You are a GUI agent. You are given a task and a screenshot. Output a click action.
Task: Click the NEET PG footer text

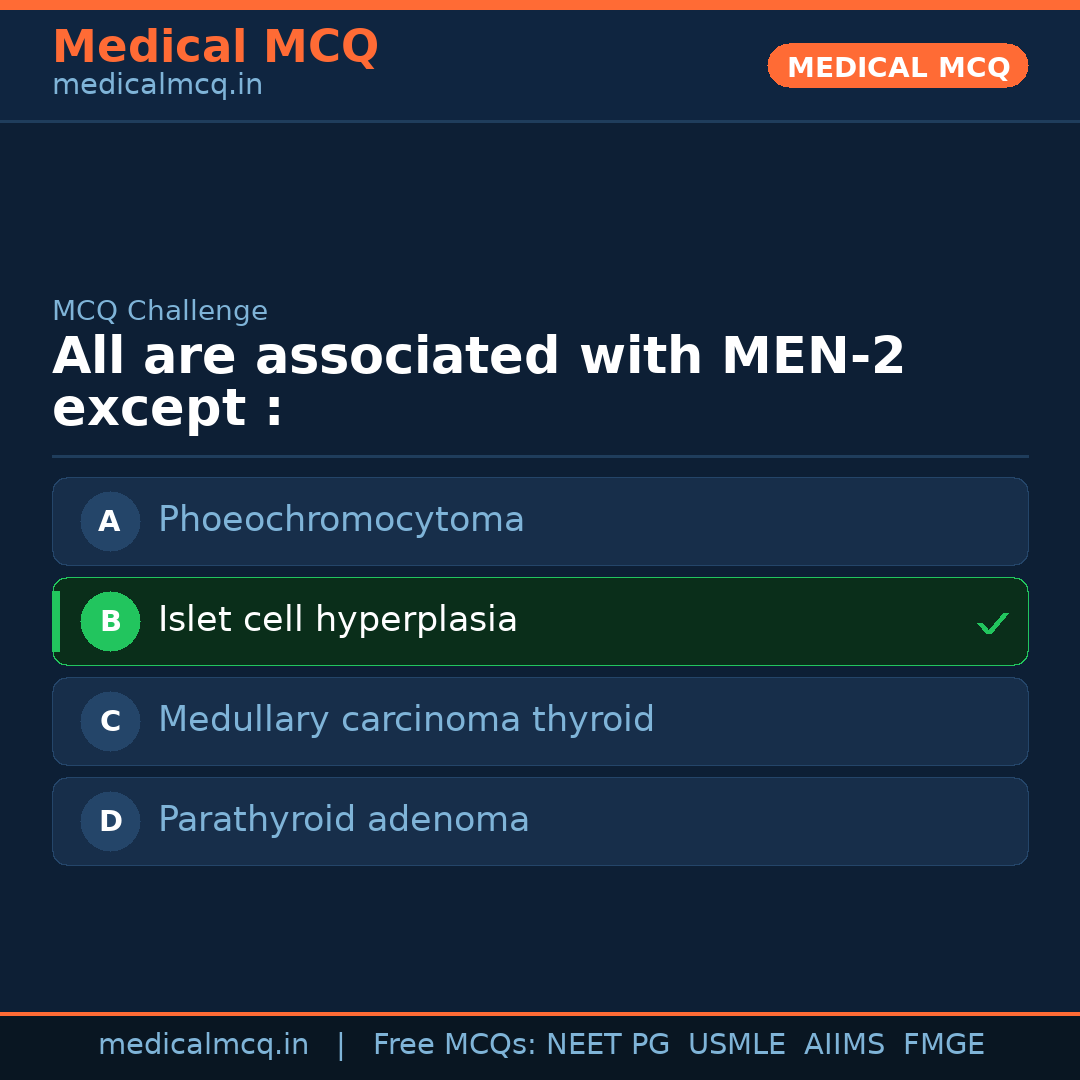pyautogui.click(x=608, y=1045)
